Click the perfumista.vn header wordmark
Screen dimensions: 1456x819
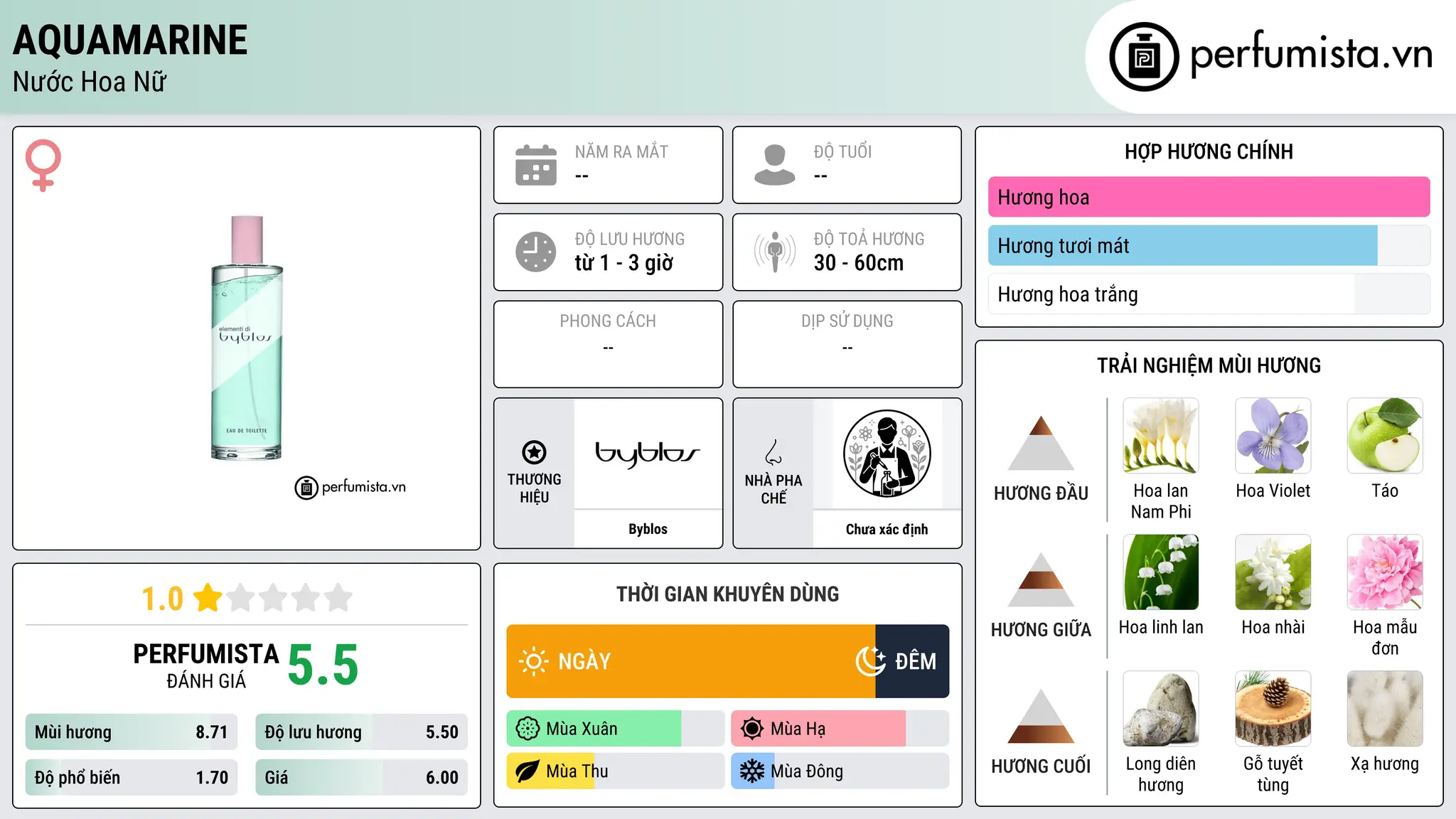click(x=1311, y=54)
